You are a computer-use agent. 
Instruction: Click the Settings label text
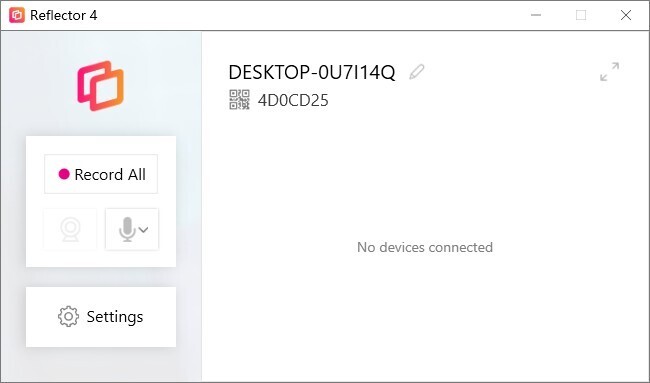point(115,317)
